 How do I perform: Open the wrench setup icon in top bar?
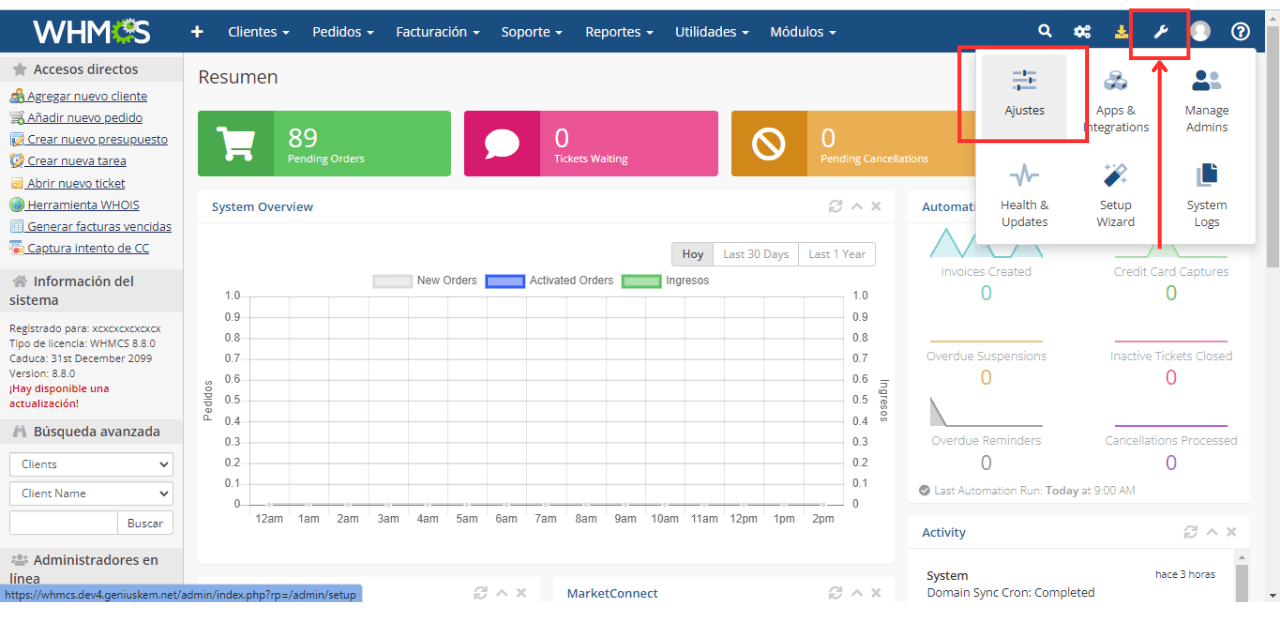(x=1161, y=32)
